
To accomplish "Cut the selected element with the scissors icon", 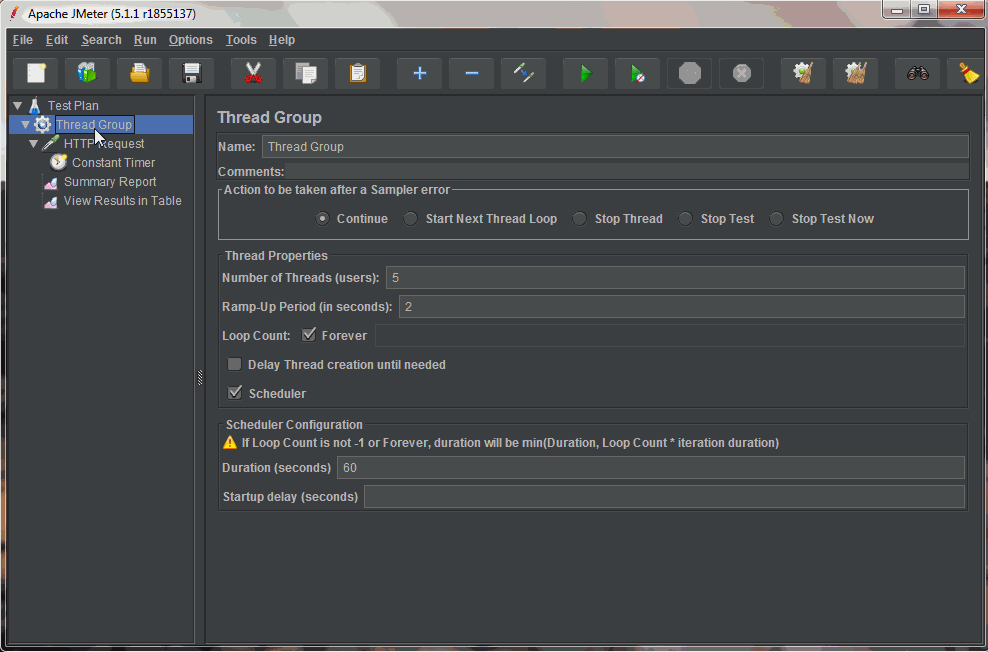I will click(253, 72).
